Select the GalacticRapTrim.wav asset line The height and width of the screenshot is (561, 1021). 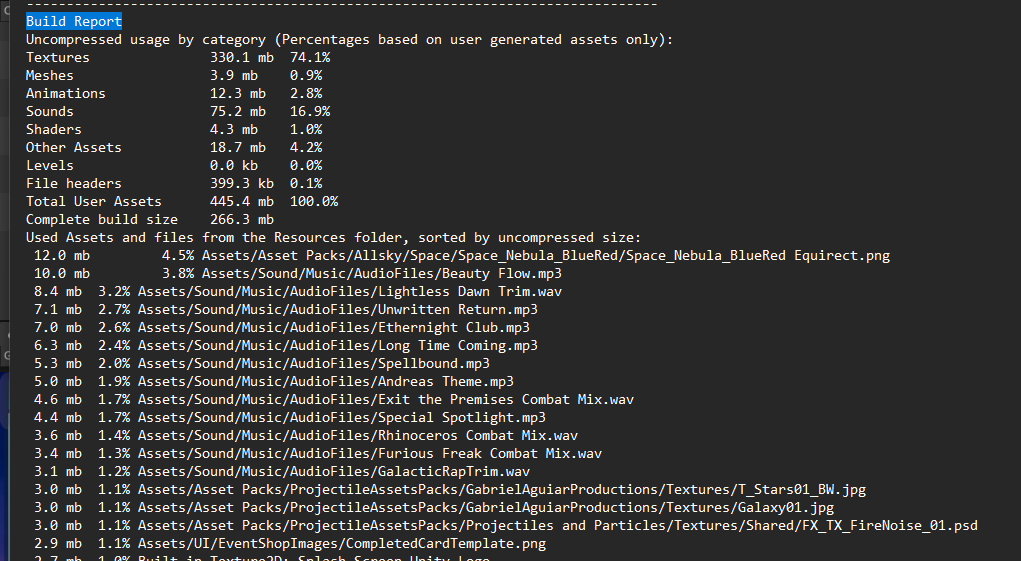tap(334, 471)
